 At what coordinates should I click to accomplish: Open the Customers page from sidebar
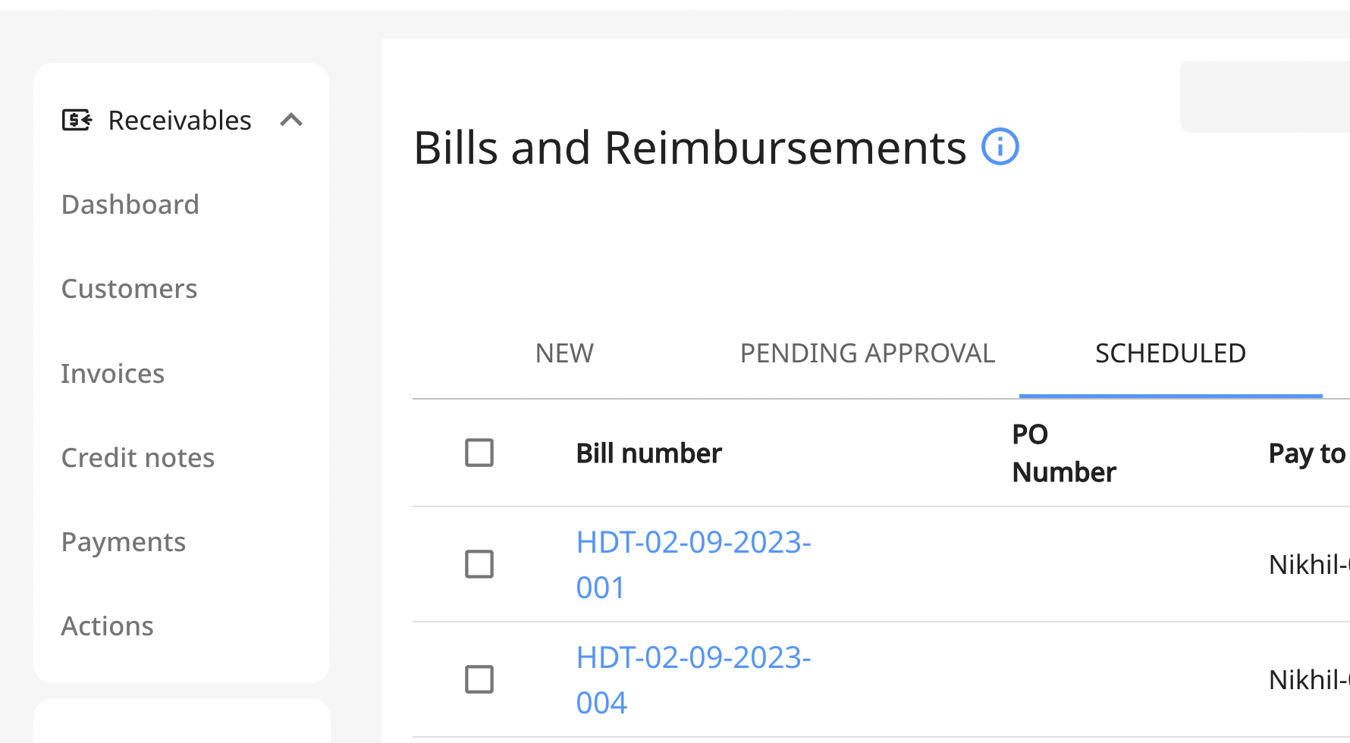point(129,288)
